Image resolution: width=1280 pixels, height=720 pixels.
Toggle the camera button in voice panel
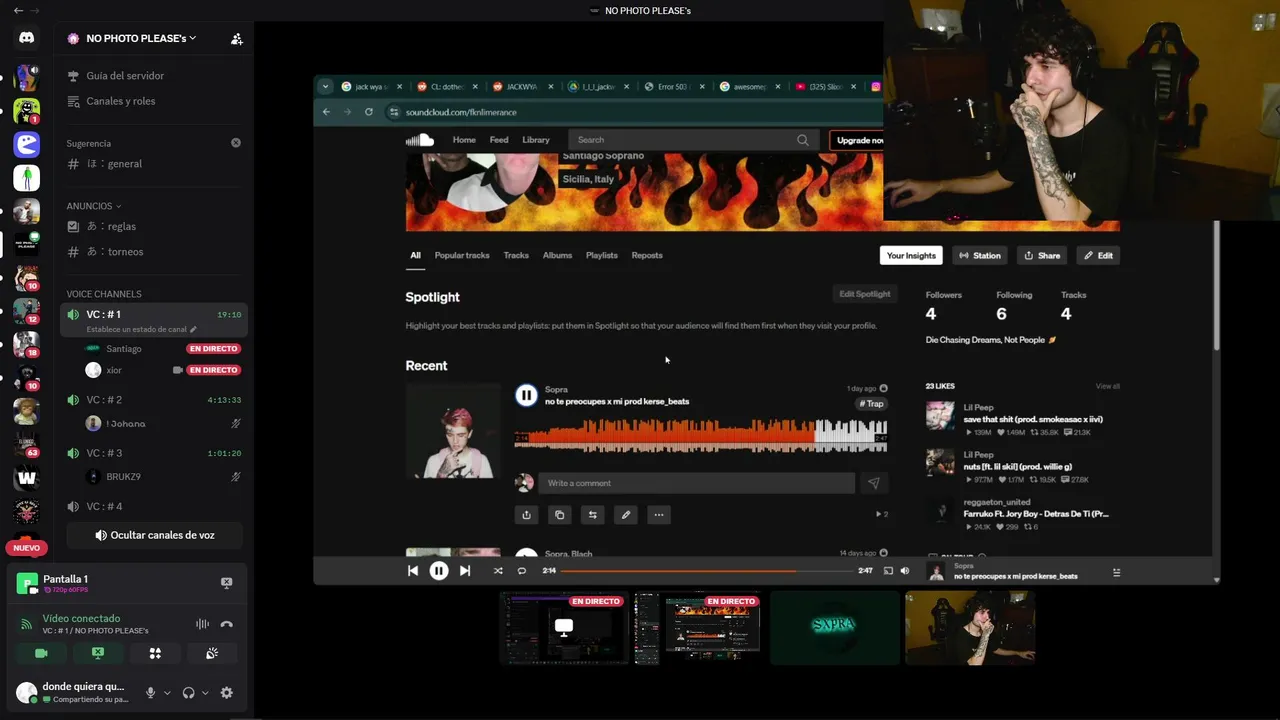tap(41, 653)
